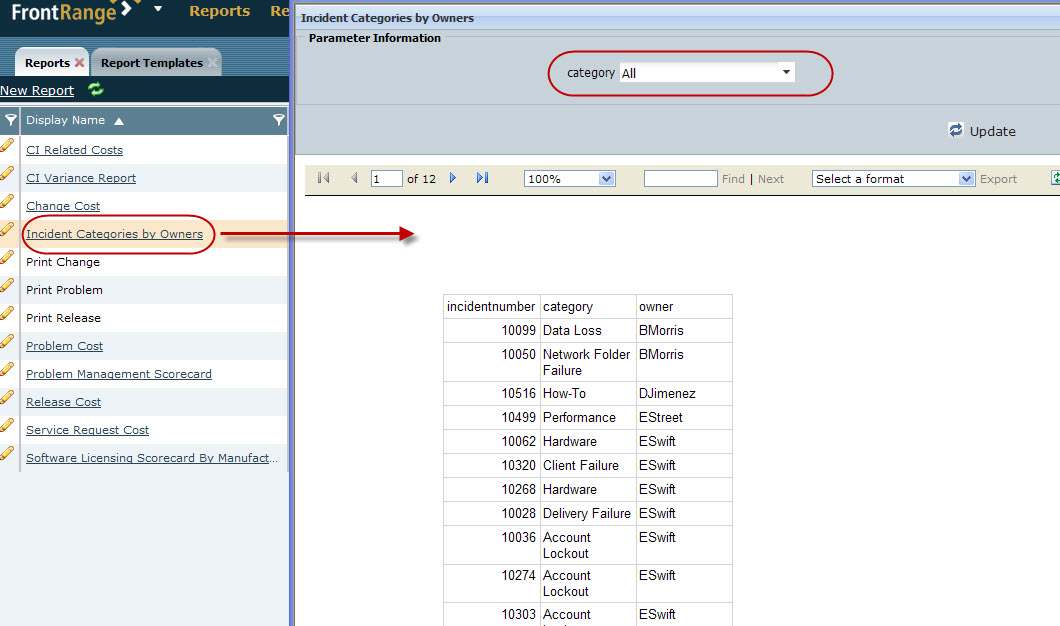Open Software Licensing Scorecard By Manufacturer report
1060x626 pixels.
click(151, 458)
